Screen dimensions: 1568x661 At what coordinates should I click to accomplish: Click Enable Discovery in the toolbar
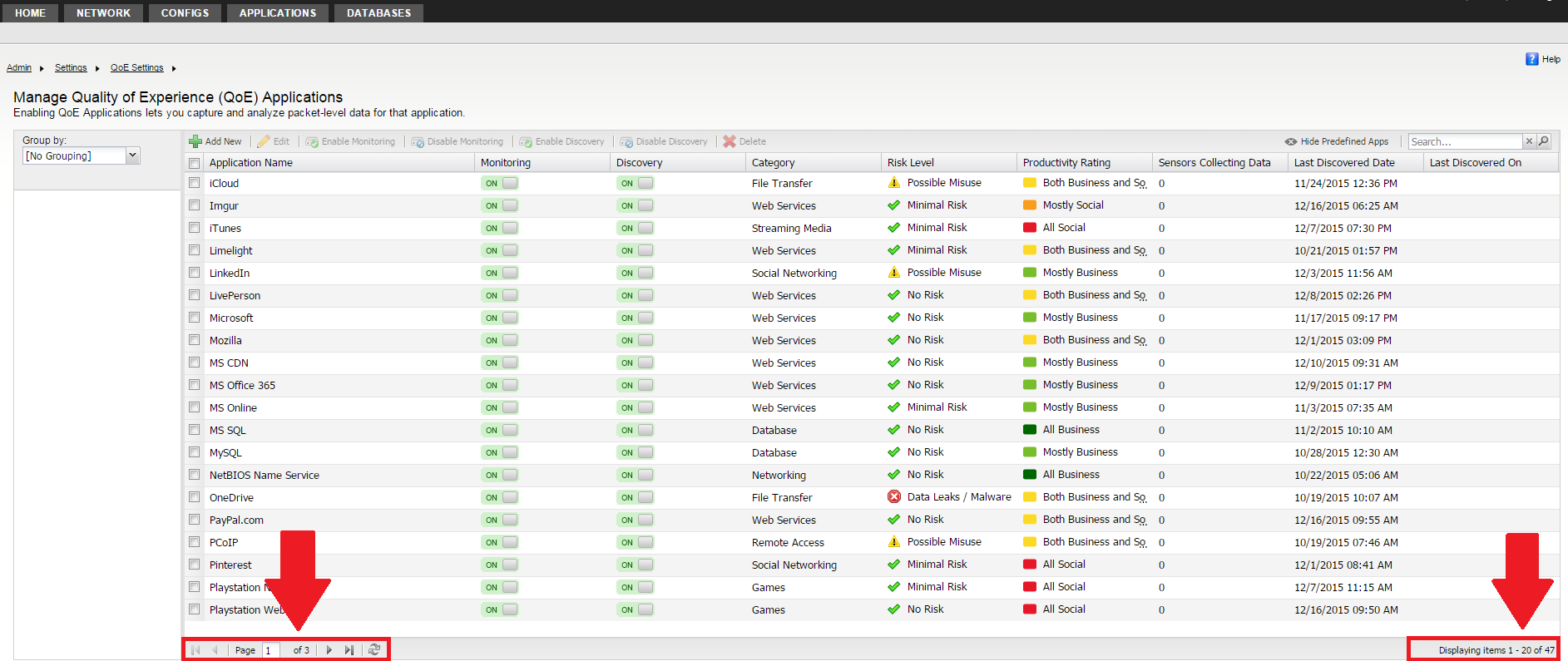tap(562, 141)
